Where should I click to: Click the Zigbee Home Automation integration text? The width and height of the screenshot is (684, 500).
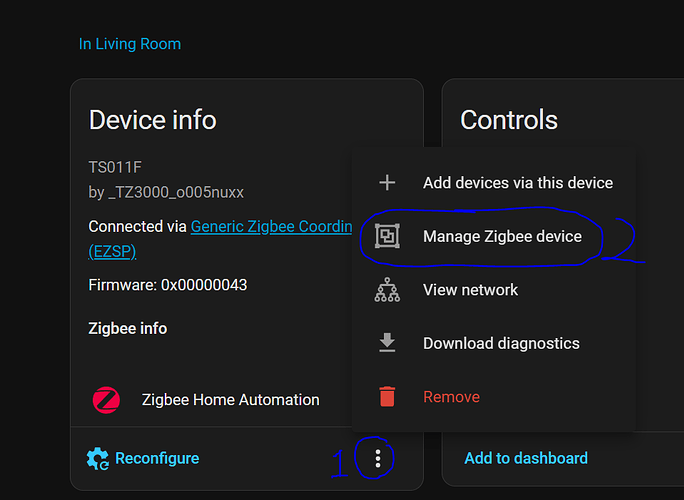coord(231,400)
